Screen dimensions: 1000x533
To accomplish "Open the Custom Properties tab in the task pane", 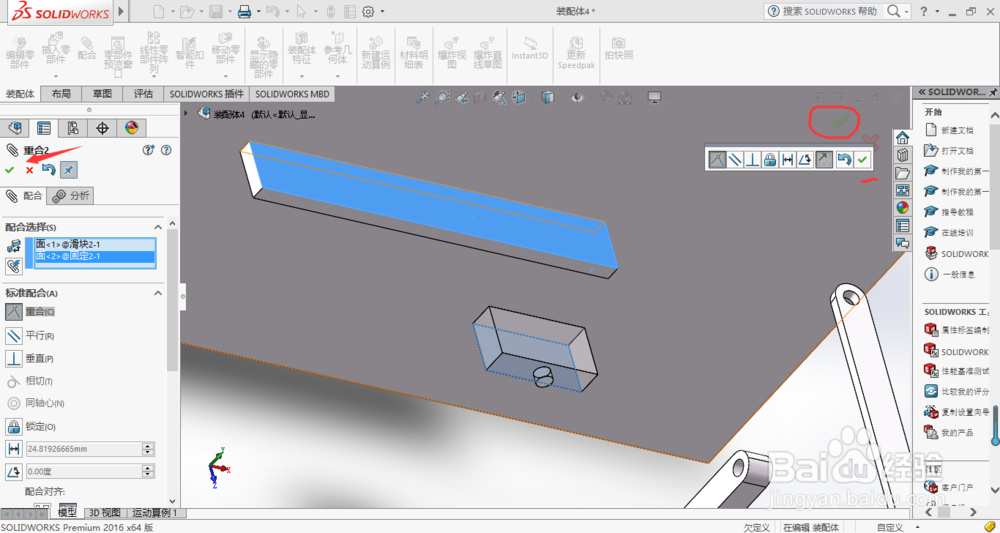I will pyautogui.click(x=902, y=225).
